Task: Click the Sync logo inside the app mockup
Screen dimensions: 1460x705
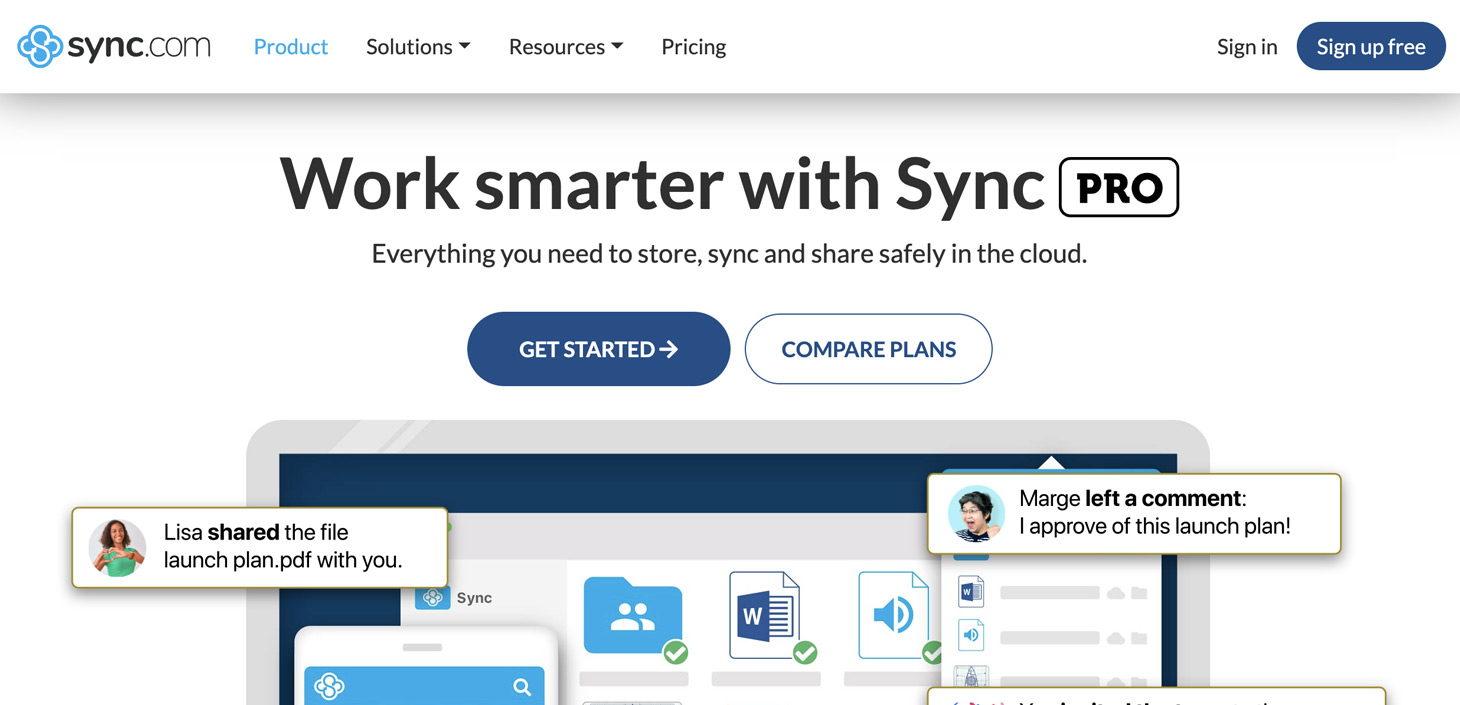Action: (x=434, y=597)
